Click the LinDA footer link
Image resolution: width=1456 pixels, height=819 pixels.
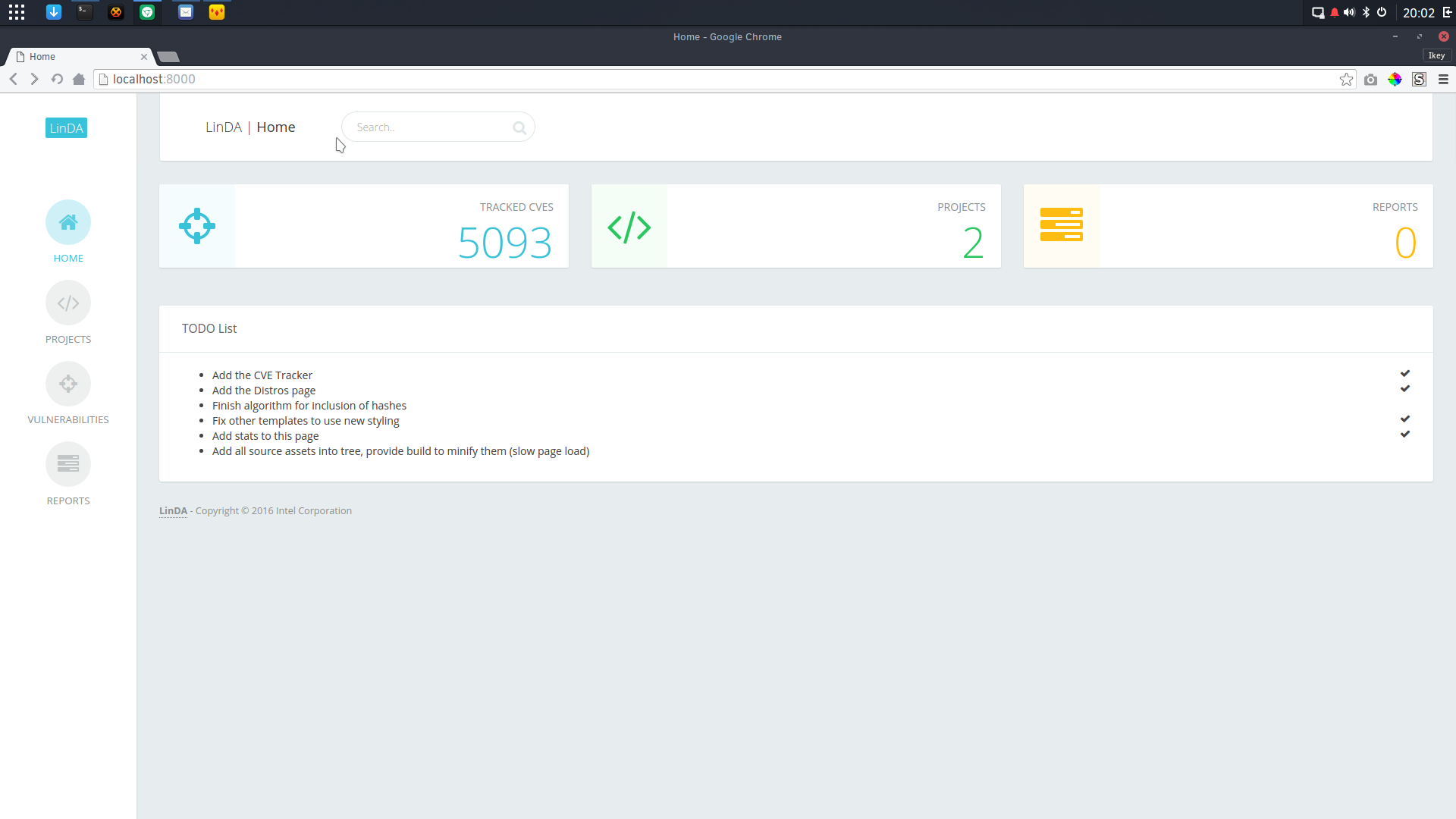(173, 511)
